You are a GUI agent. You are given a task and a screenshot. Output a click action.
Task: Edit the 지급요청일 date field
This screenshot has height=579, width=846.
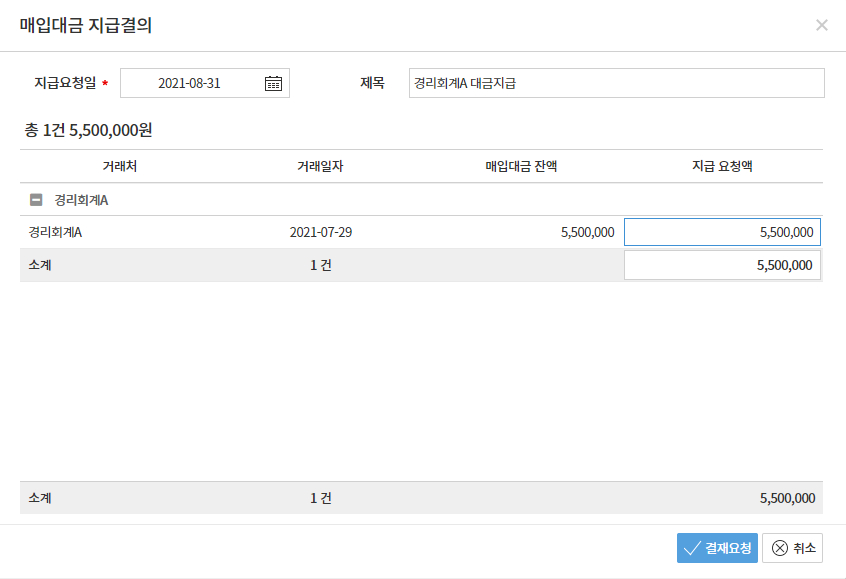point(190,83)
